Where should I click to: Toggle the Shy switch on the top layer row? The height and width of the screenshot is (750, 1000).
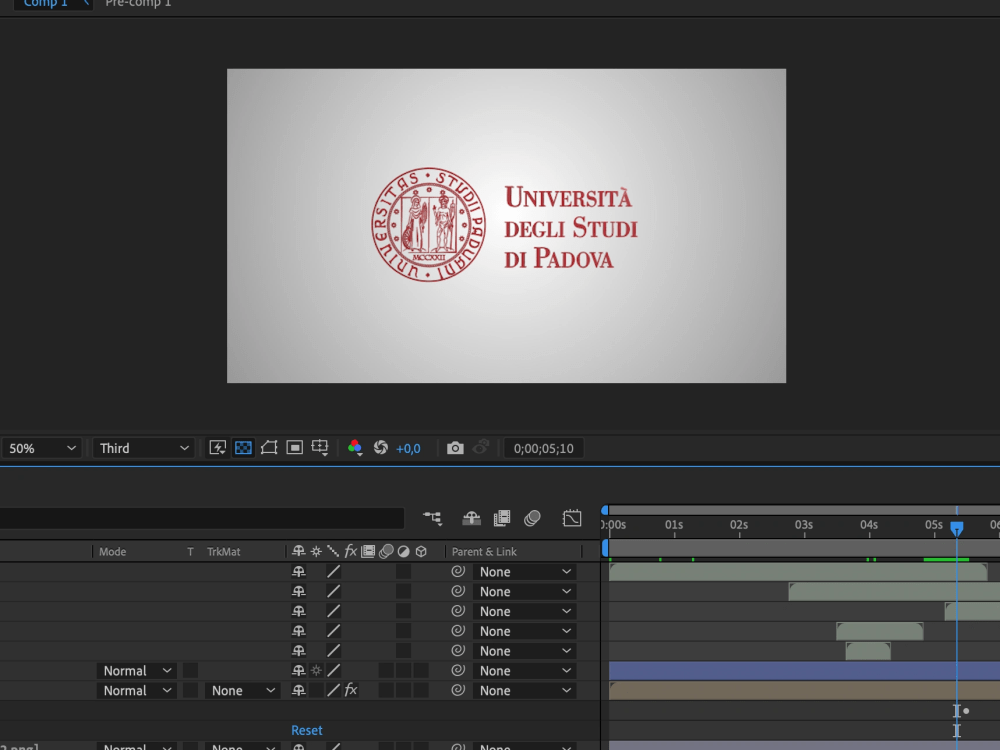click(298, 571)
